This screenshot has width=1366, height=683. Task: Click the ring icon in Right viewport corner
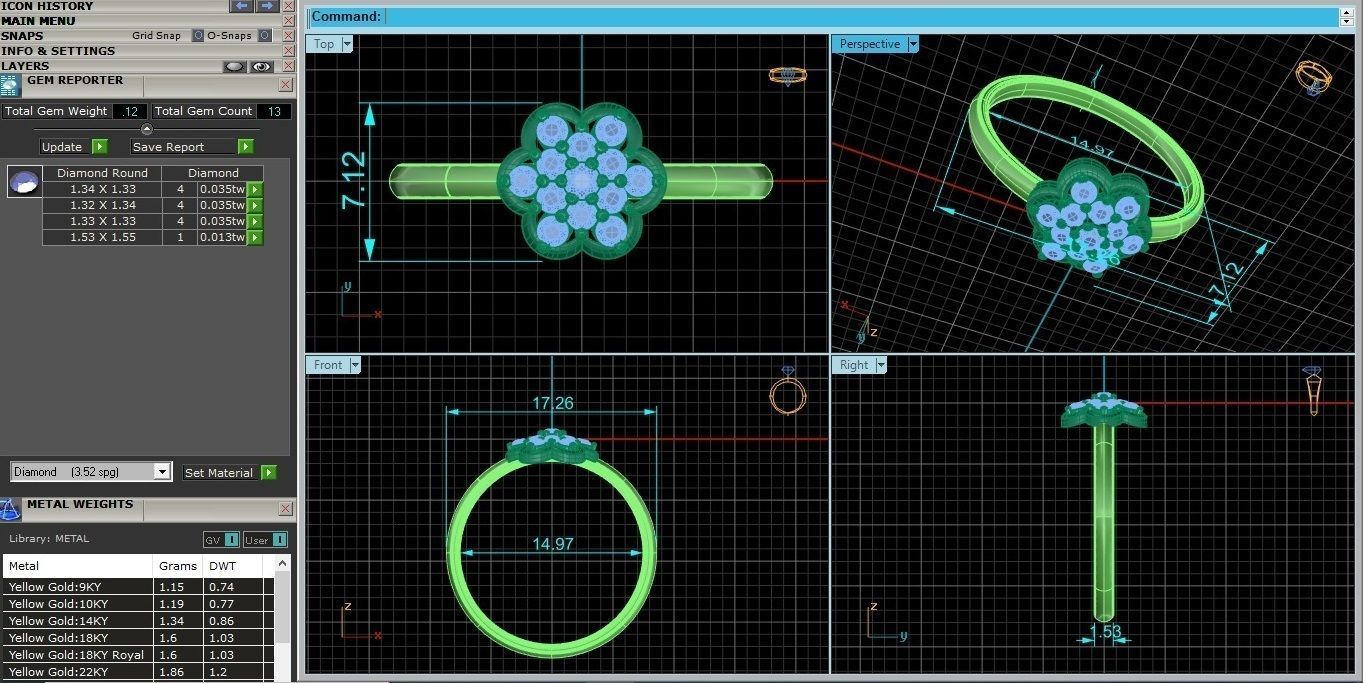tap(1313, 391)
